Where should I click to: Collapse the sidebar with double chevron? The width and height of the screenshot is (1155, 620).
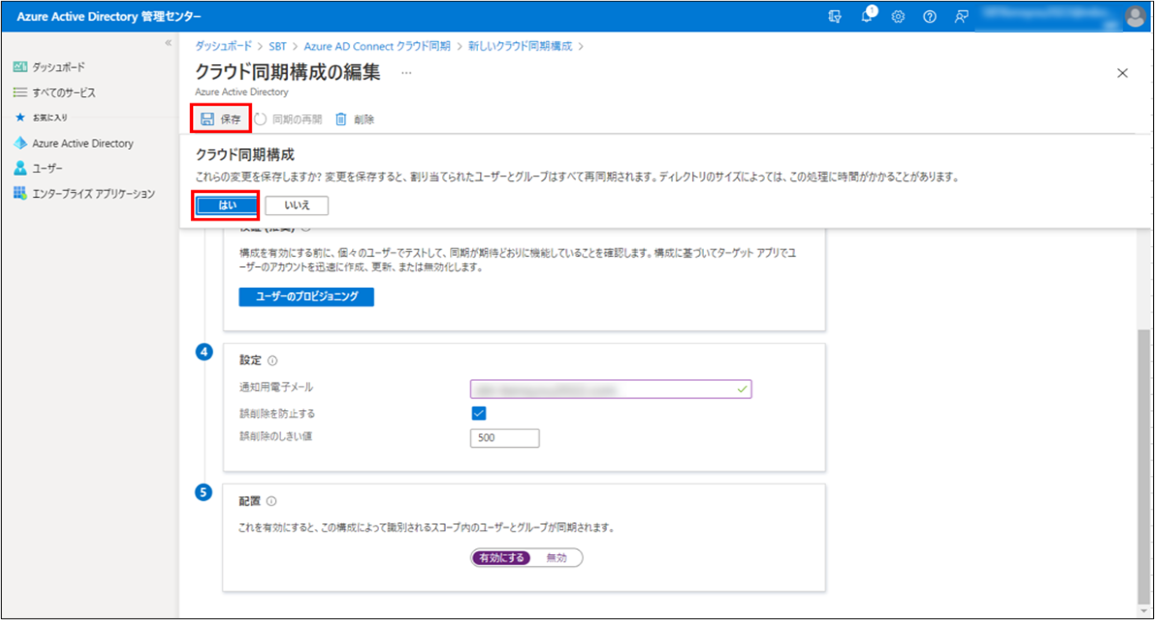click(x=168, y=43)
